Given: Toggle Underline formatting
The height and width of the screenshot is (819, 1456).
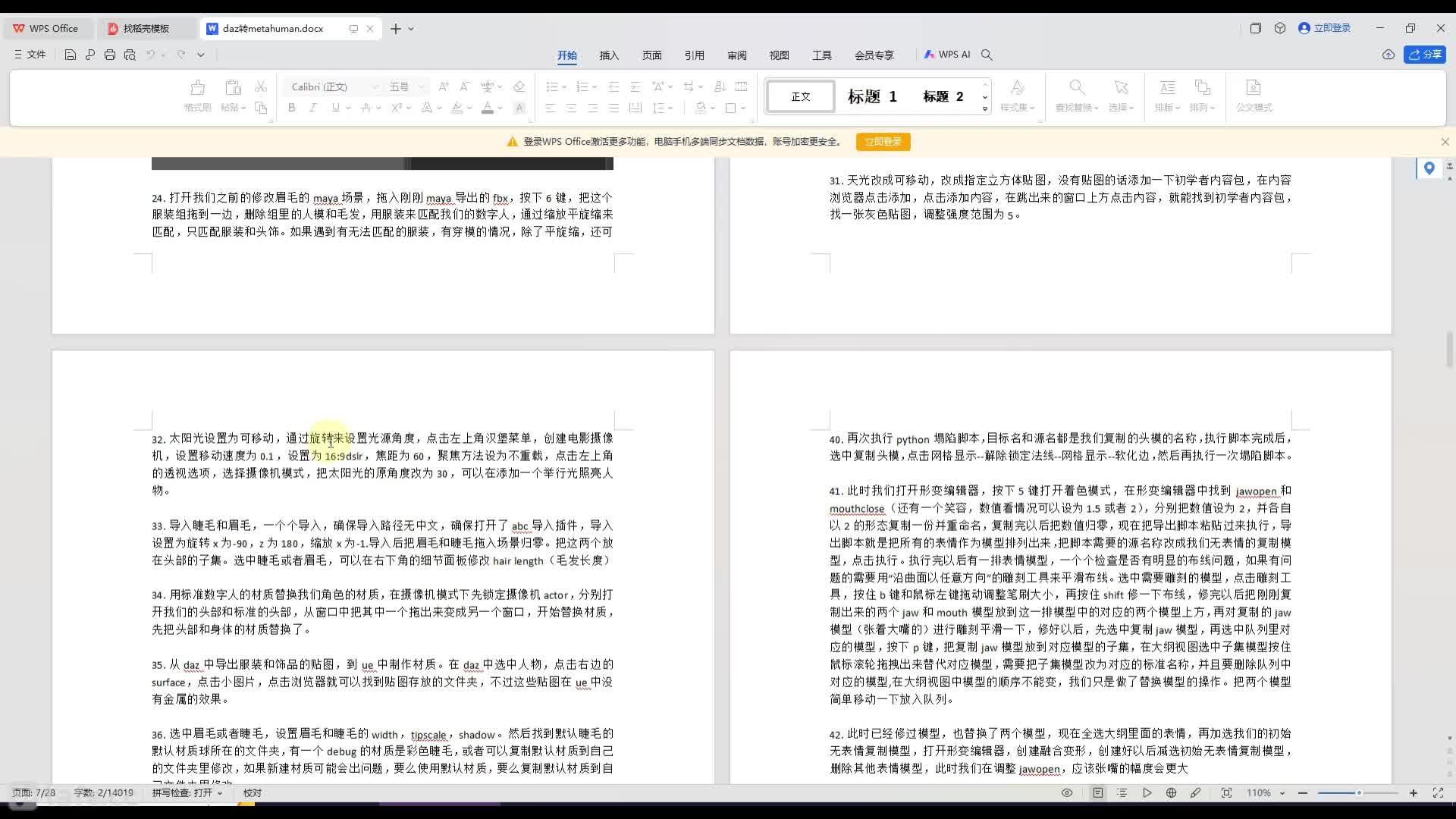Looking at the screenshot, I should 335,108.
